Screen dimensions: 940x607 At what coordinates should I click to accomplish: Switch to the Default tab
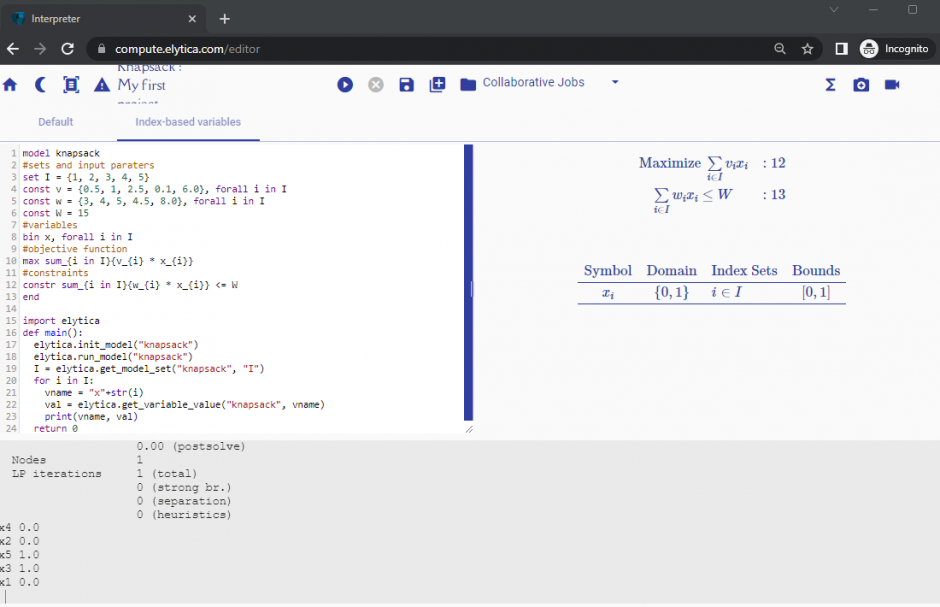pyautogui.click(x=55, y=121)
